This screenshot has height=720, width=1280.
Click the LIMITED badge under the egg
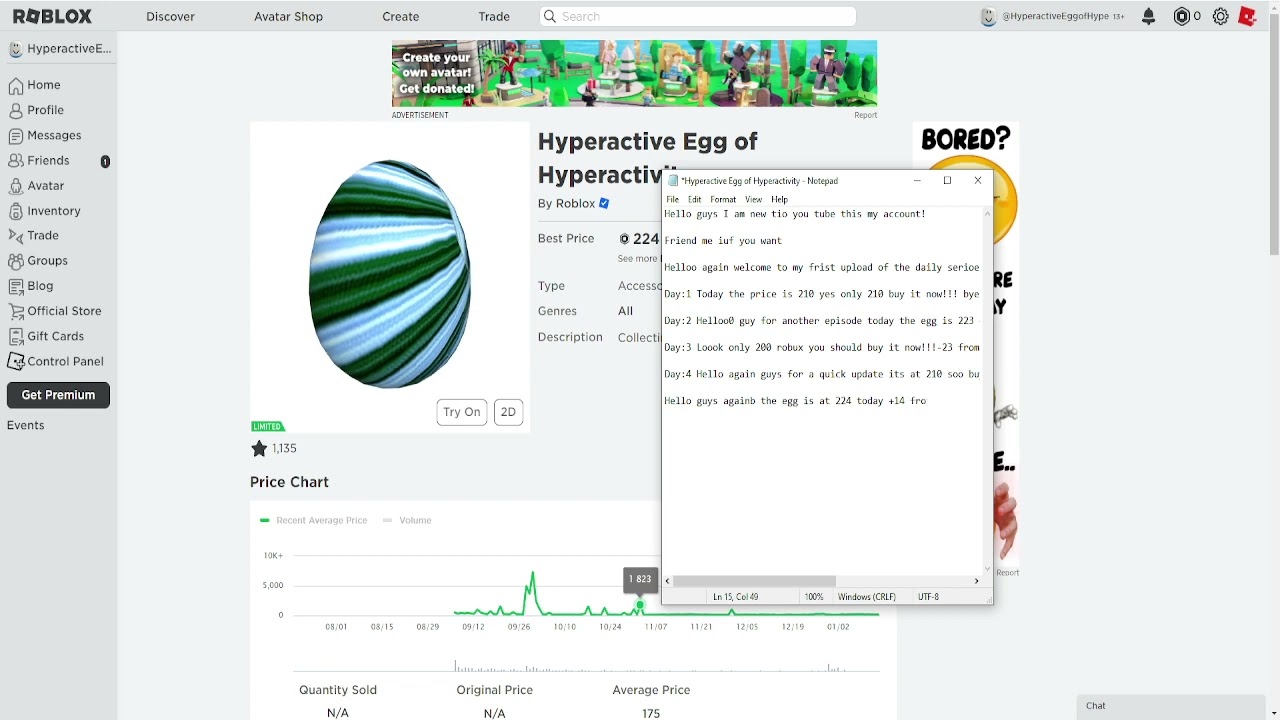(x=268, y=426)
